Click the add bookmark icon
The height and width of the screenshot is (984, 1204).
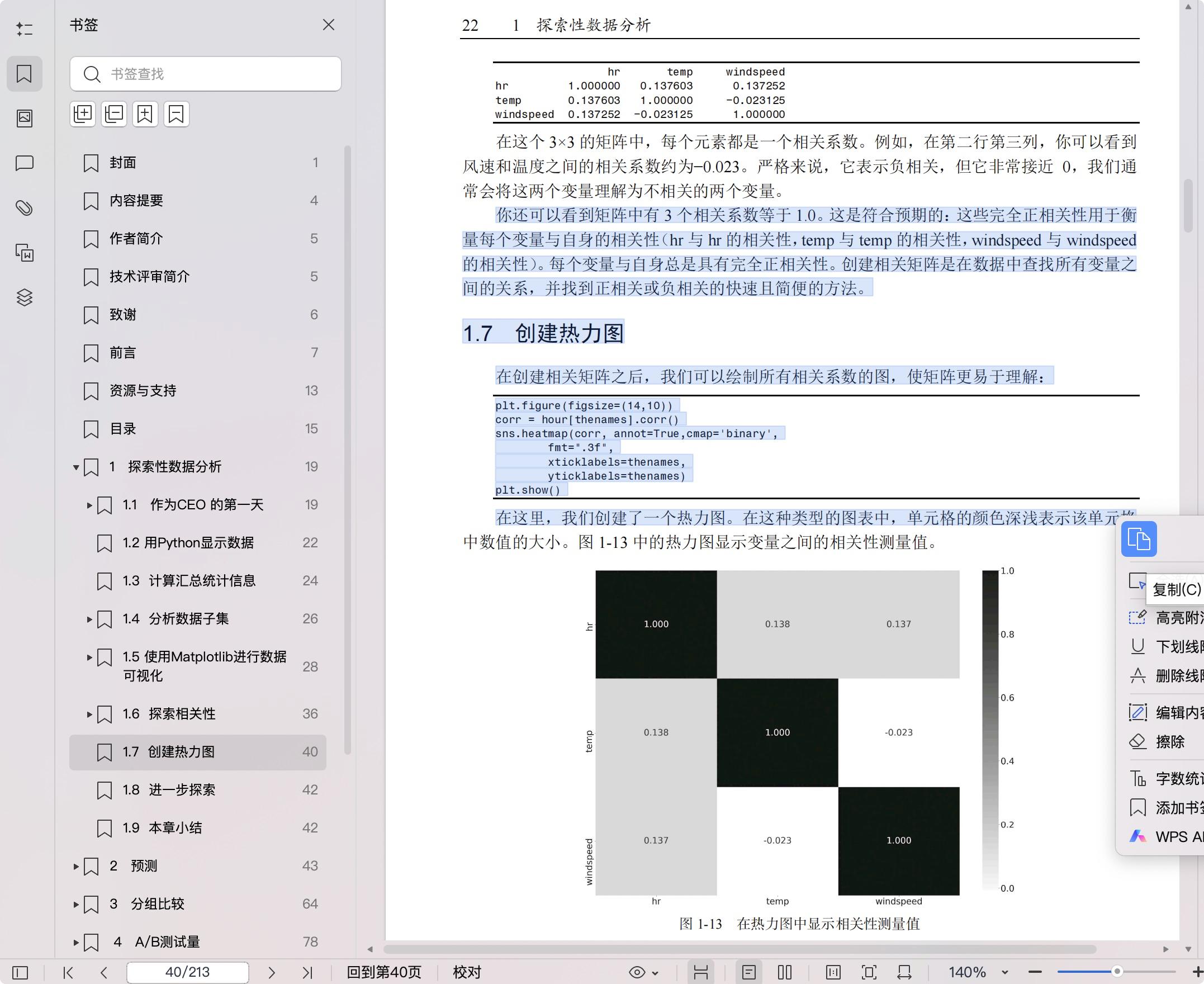[x=145, y=114]
